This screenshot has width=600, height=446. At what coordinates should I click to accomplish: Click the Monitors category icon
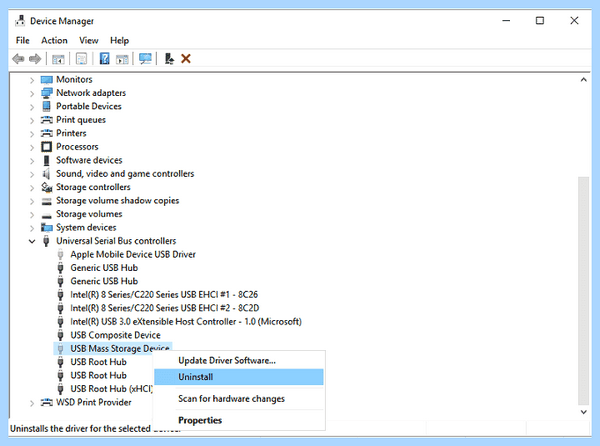[47, 80]
